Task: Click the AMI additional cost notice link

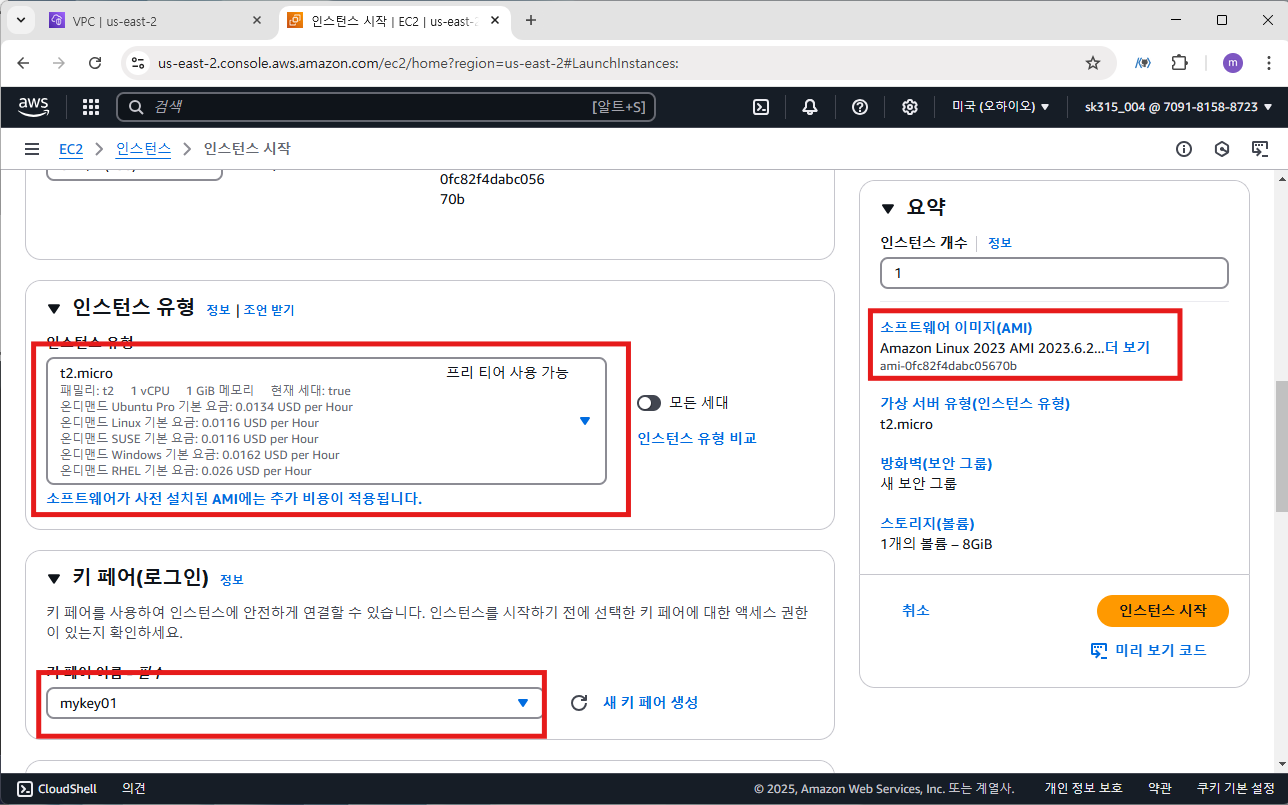Action: click(x=234, y=498)
